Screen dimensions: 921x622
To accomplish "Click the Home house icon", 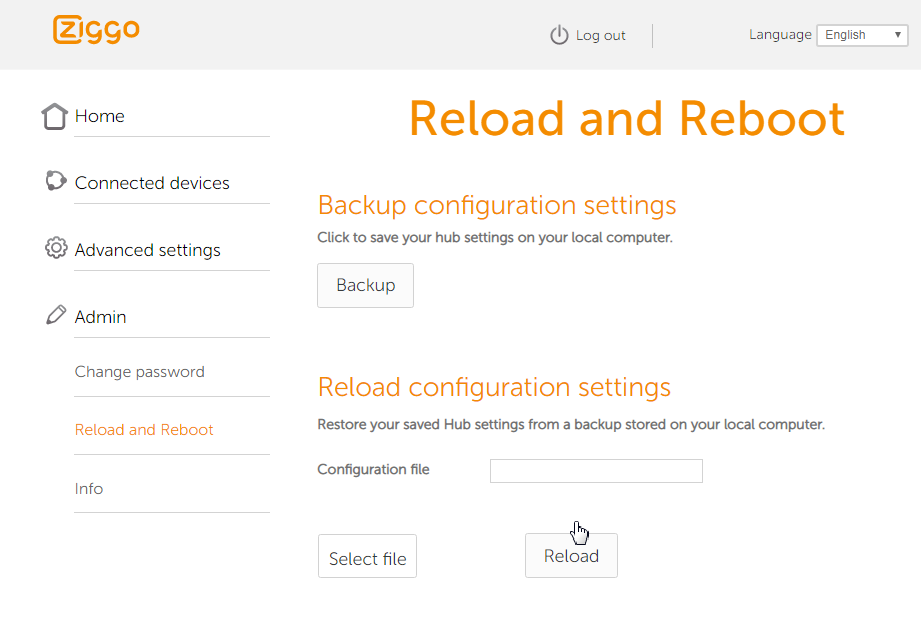I will [55, 116].
